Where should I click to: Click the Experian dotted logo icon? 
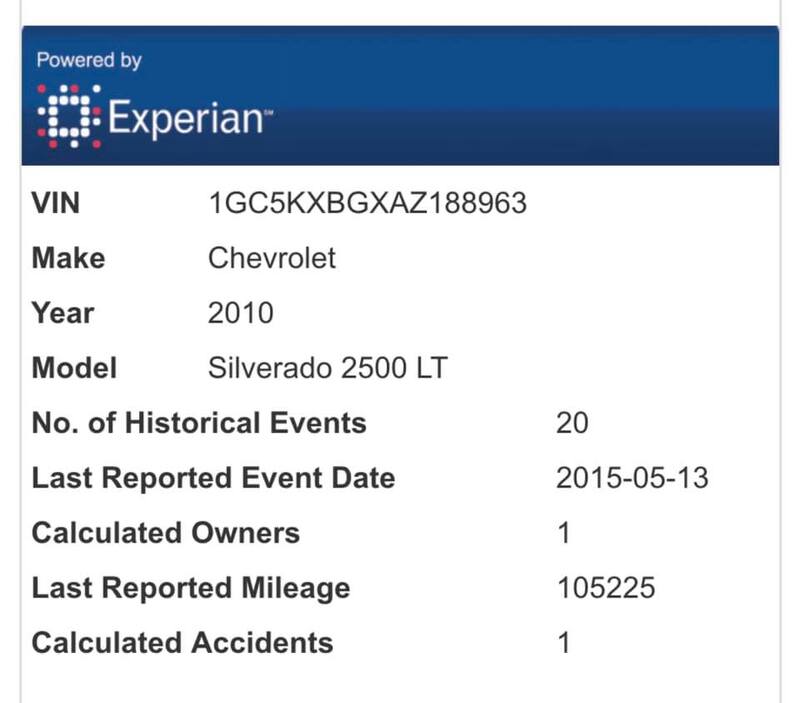pos(69,116)
